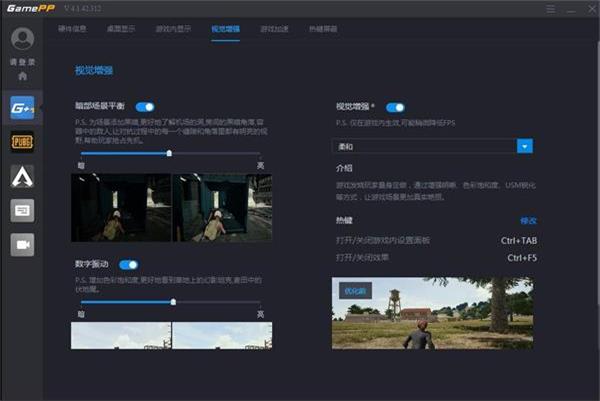Select the G+ sidebar icon
The height and width of the screenshot is (401, 600).
[22, 108]
